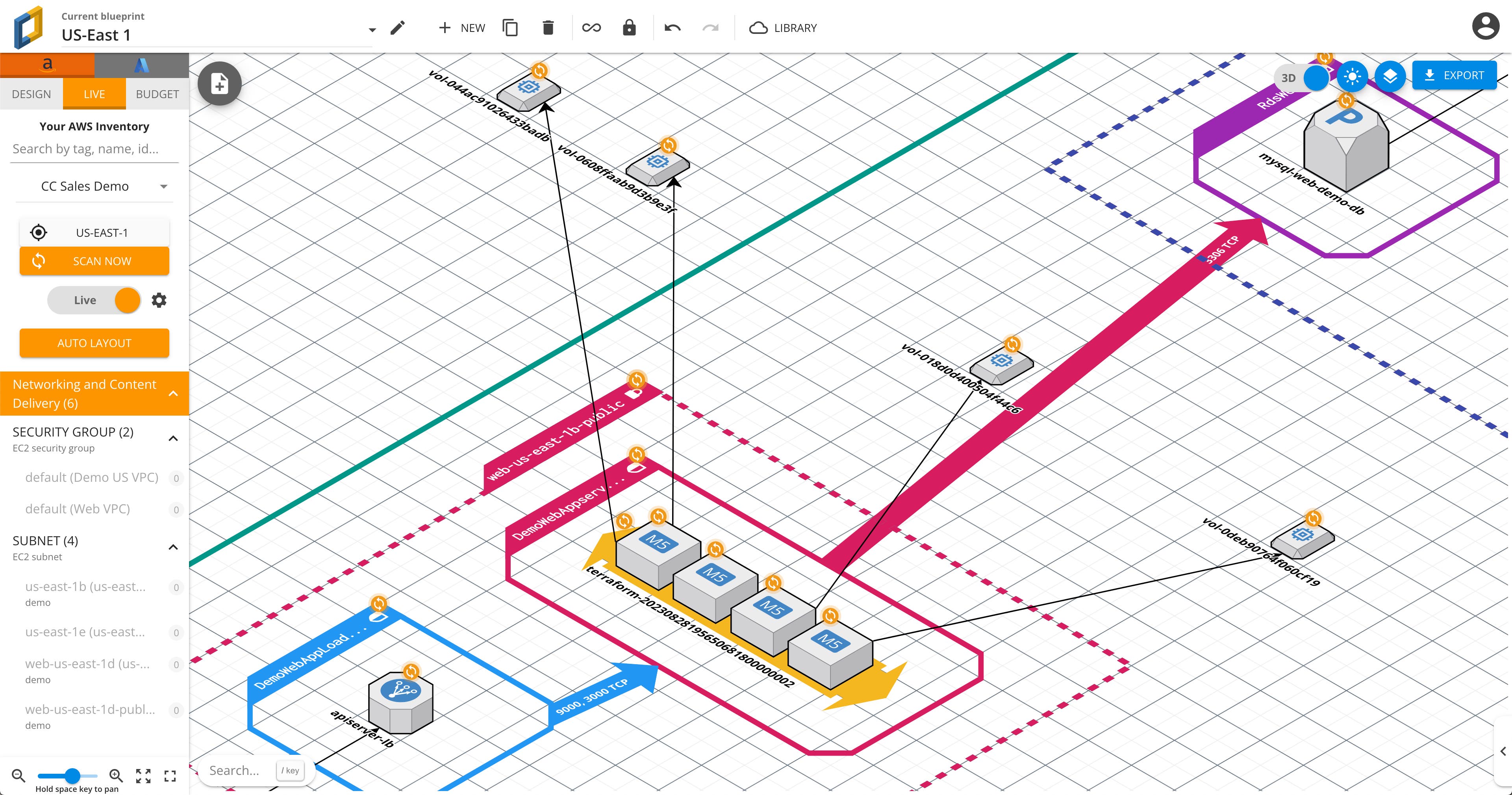Open the cloud Library
This screenshot has height=795, width=1512.
[x=784, y=27]
